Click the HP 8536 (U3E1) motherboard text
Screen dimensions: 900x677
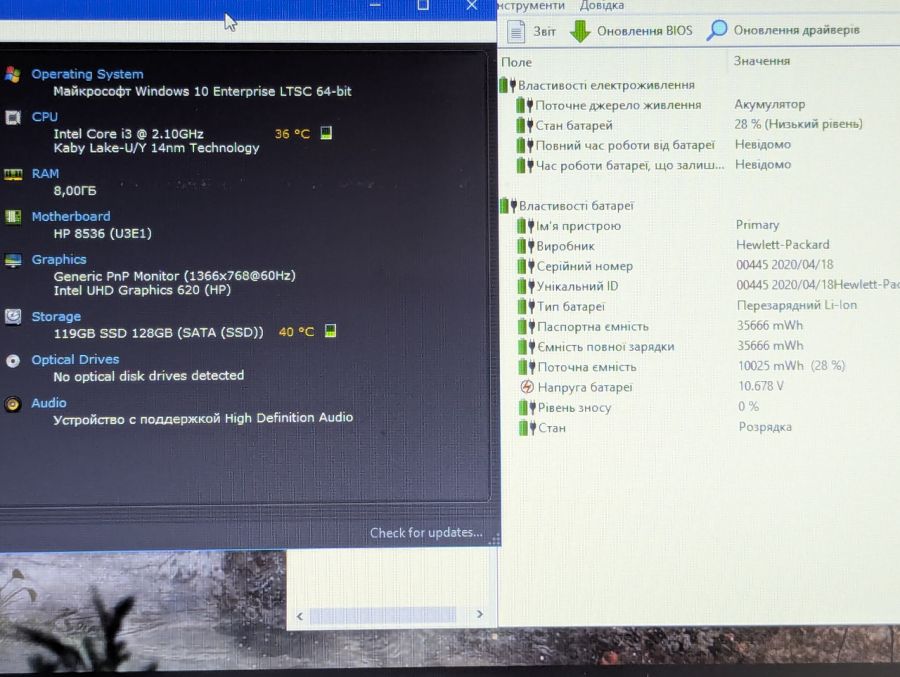tap(103, 233)
